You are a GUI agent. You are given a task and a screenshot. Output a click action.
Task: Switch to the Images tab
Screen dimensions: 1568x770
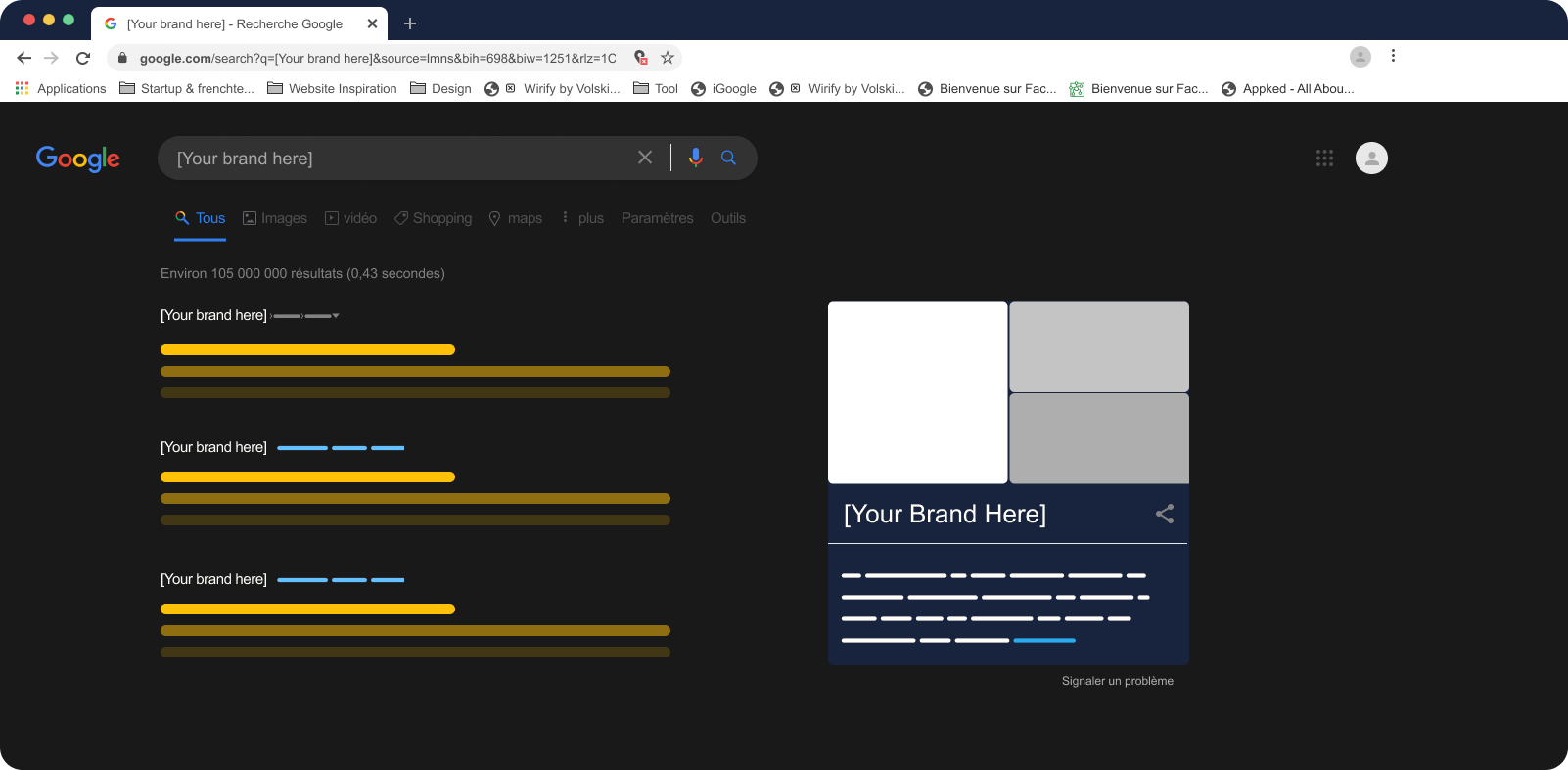click(275, 218)
